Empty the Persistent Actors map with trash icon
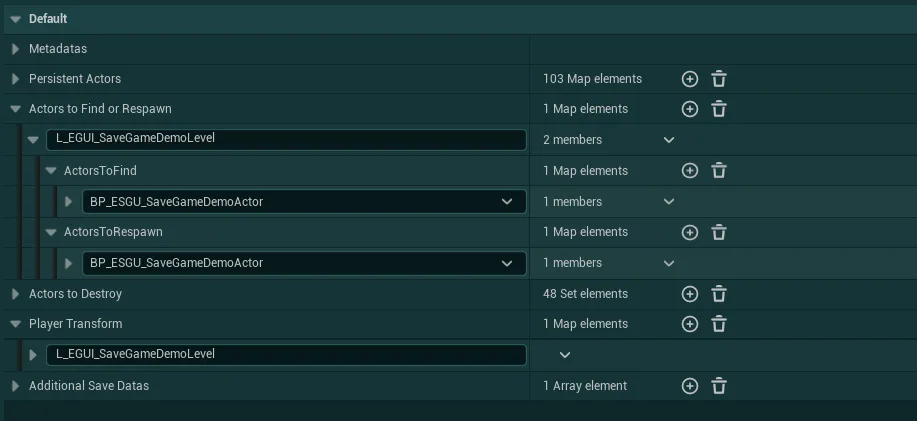 coord(719,79)
